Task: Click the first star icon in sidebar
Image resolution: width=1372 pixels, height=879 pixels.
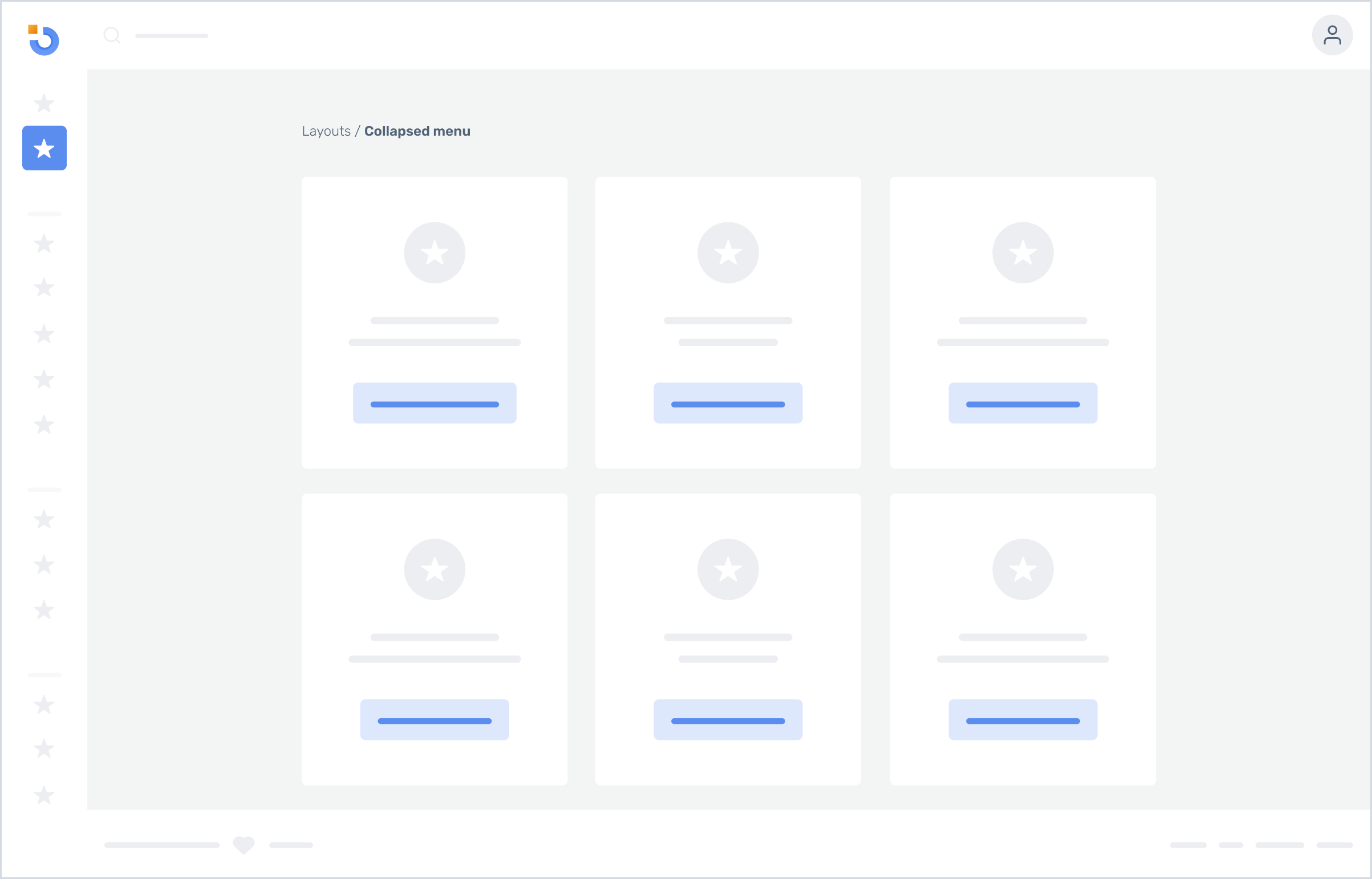Action: [x=44, y=103]
